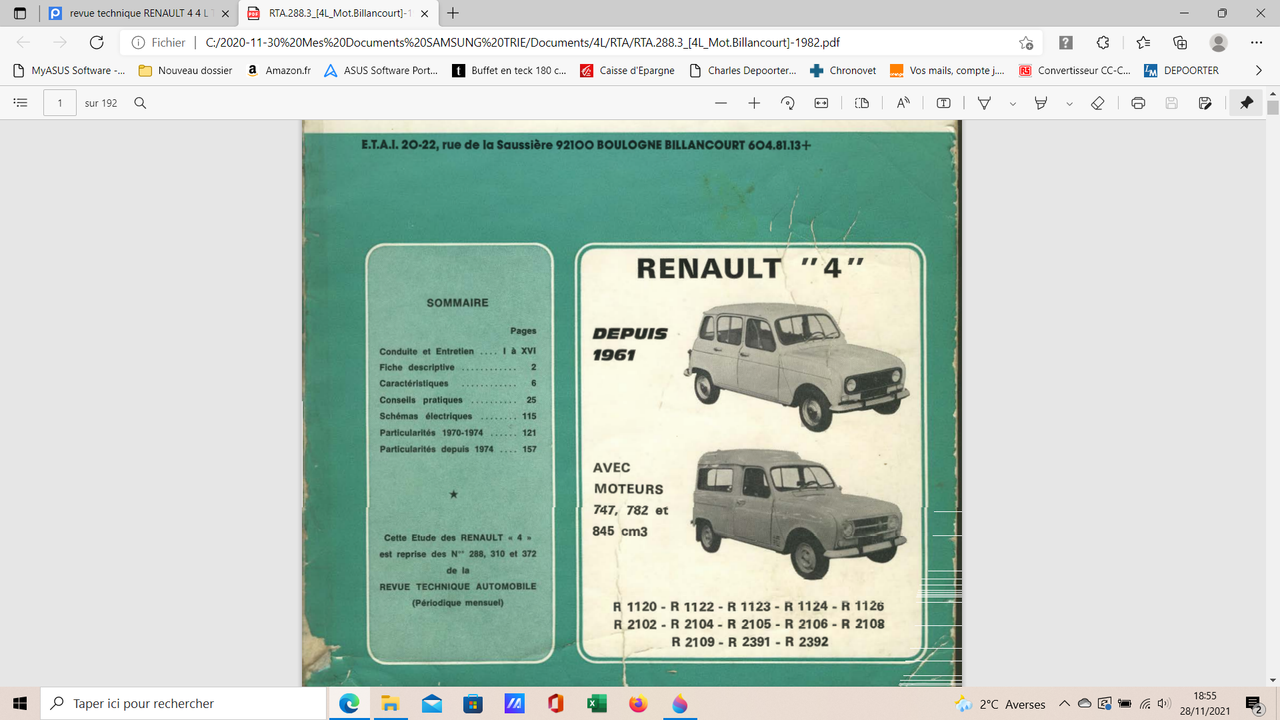Zoom out of the PDF document
This screenshot has height=720, width=1280.
click(x=721, y=103)
